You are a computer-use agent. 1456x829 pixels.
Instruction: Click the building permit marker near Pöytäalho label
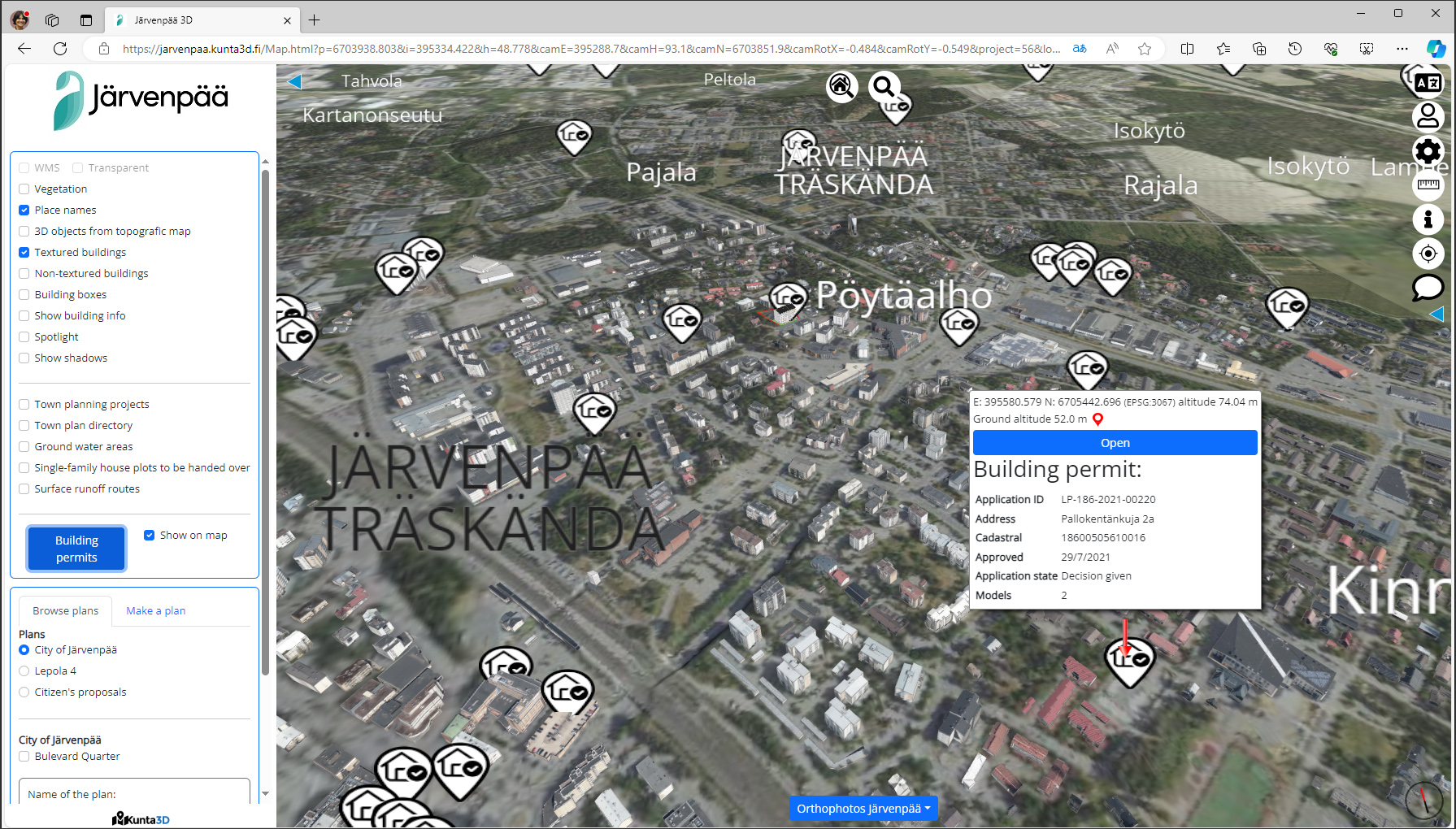point(788,301)
